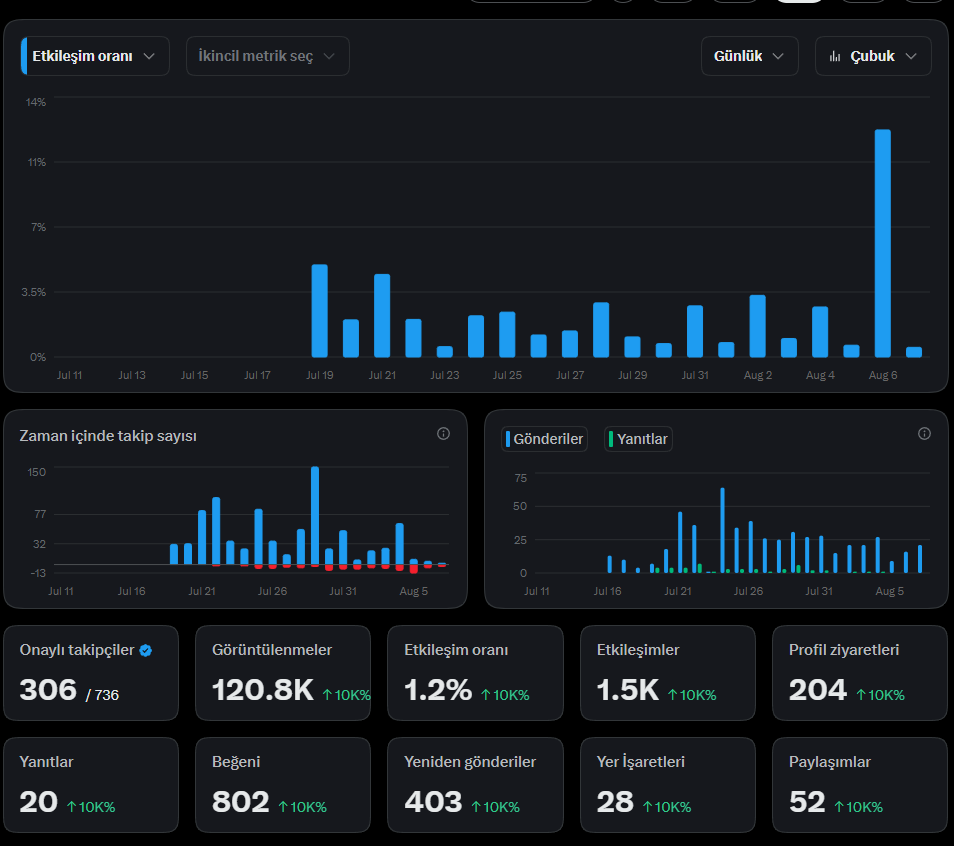This screenshot has height=846, width=954.
Task: Click the bar chart icon beside Çubuk
Action: 835,57
